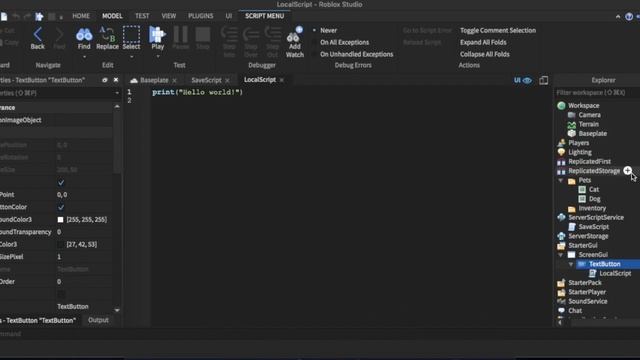640x360 pixels.
Task: Collapse the ScreenGui tree arrow
Action: click(x=561, y=255)
